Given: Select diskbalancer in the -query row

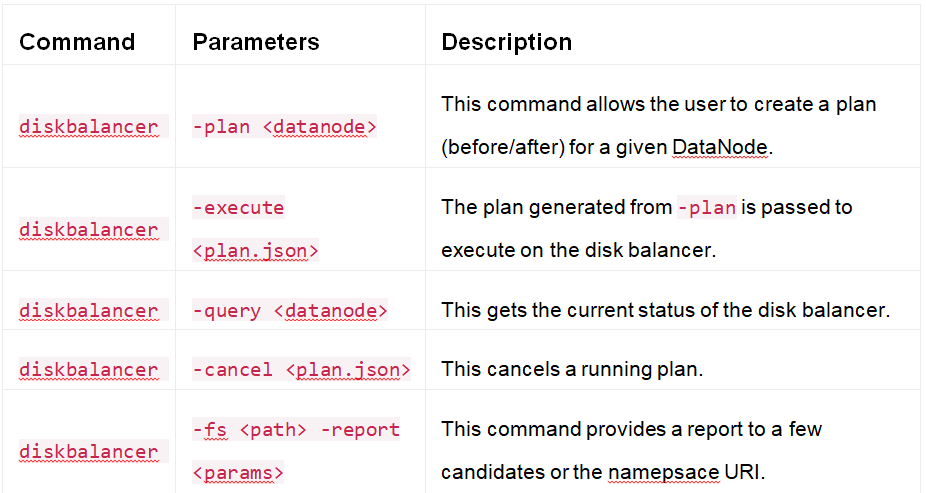Looking at the screenshot, I should coord(88,311).
